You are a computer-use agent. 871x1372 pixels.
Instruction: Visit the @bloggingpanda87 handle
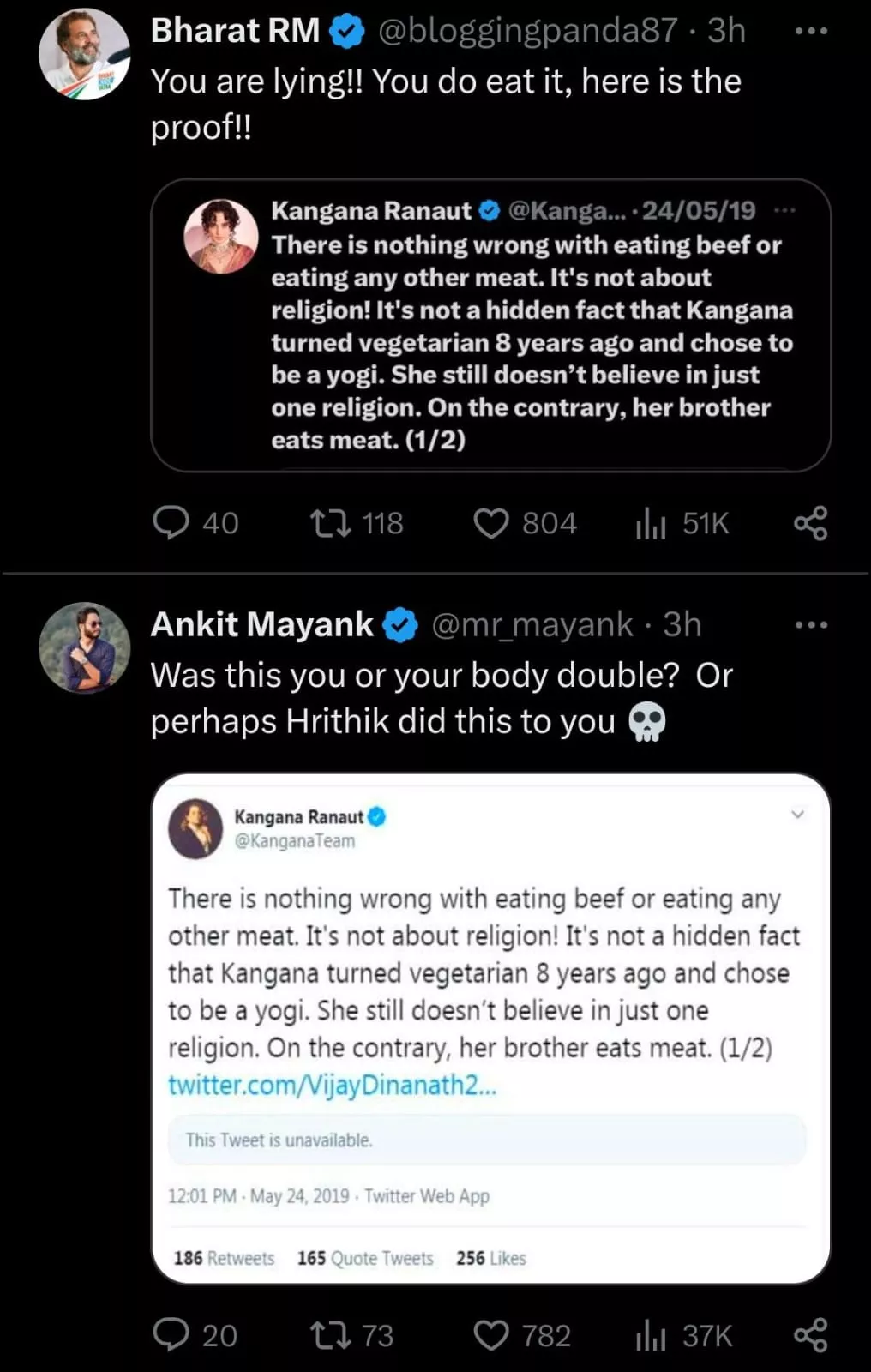click(527, 31)
